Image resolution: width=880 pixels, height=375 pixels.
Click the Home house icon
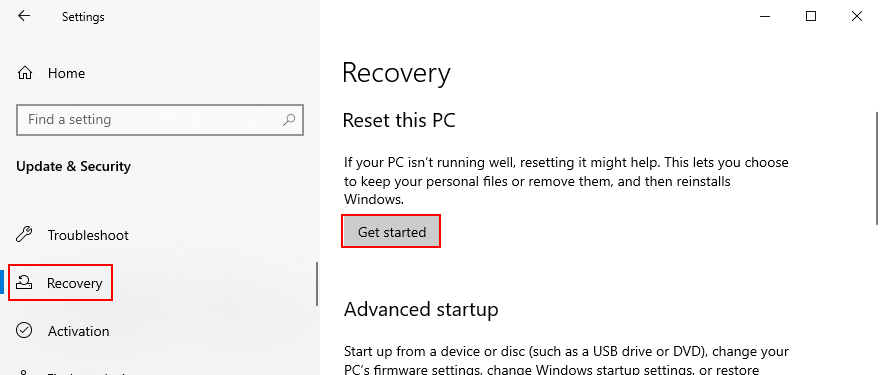(x=25, y=73)
